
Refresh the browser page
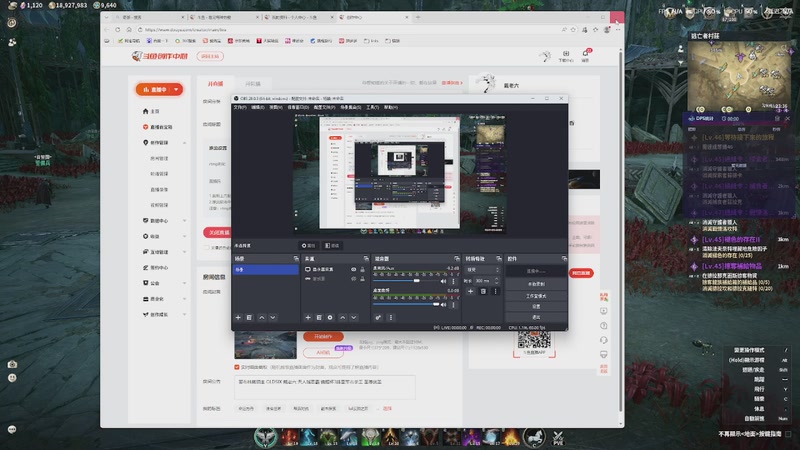(118, 30)
